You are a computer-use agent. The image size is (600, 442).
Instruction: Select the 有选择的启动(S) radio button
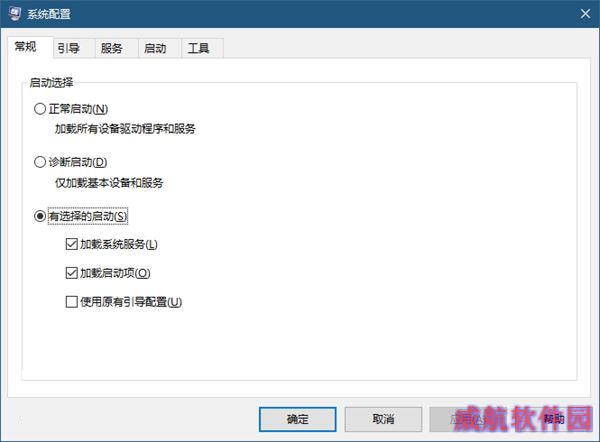tap(40, 216)
